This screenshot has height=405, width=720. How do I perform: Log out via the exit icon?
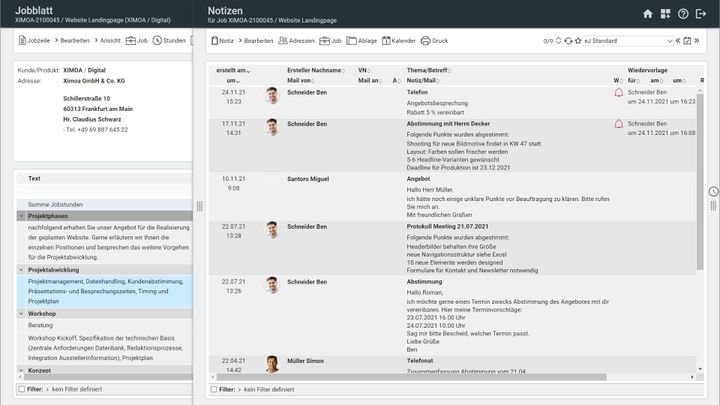[701, 14]
